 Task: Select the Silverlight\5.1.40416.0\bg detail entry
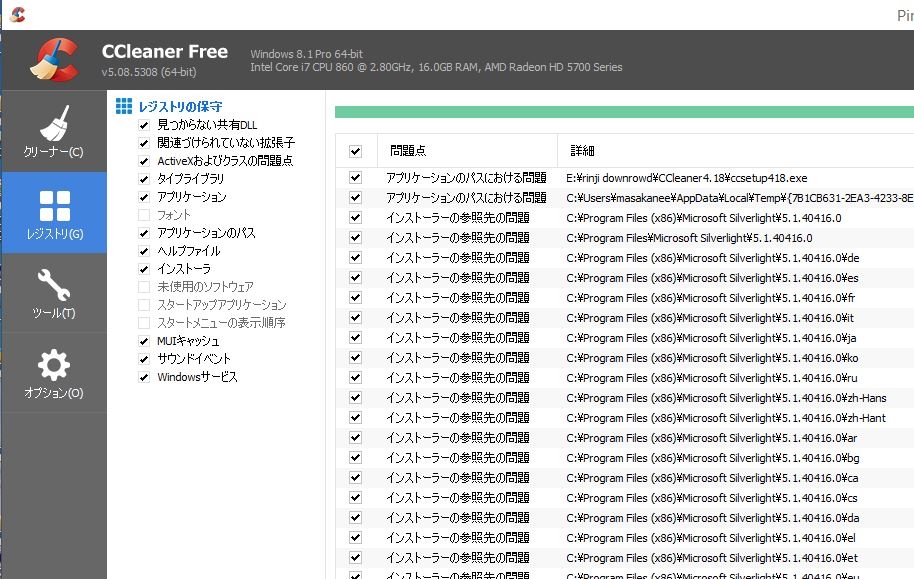pyautogui.click(x=713, y=458)
